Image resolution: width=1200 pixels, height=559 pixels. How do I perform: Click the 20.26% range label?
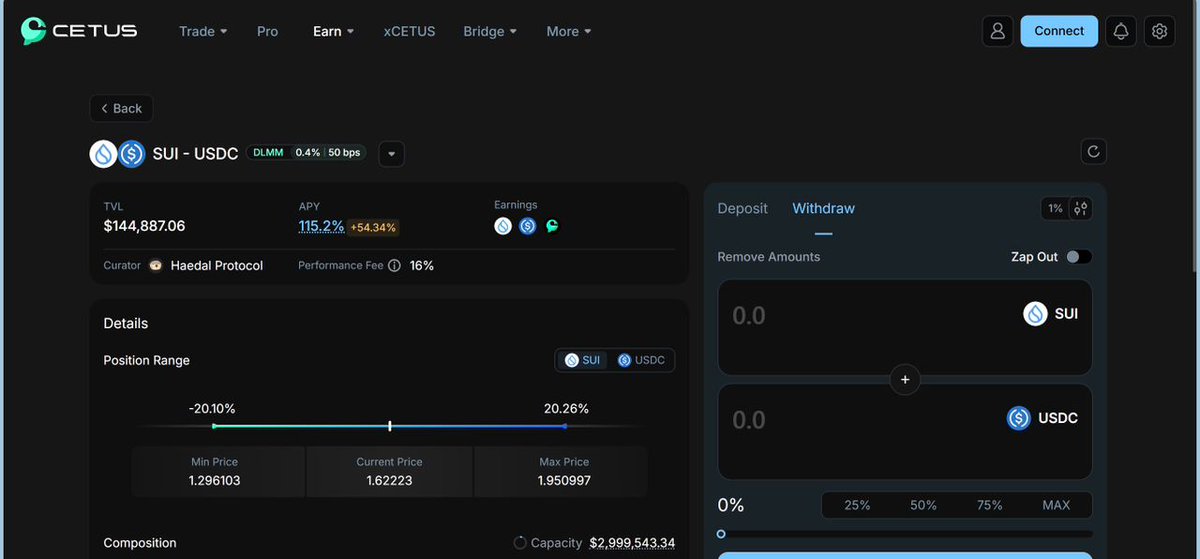click(566, 408)
